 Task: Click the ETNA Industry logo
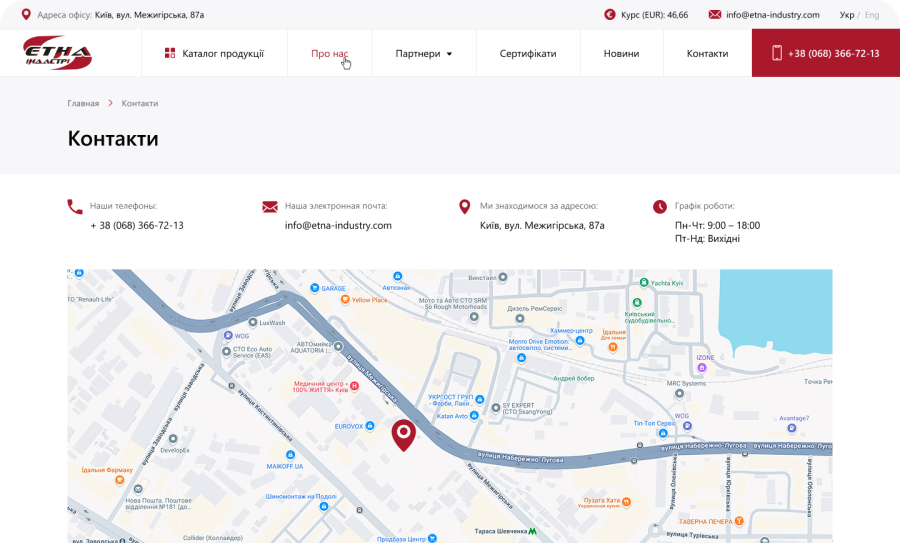point(57,53)
